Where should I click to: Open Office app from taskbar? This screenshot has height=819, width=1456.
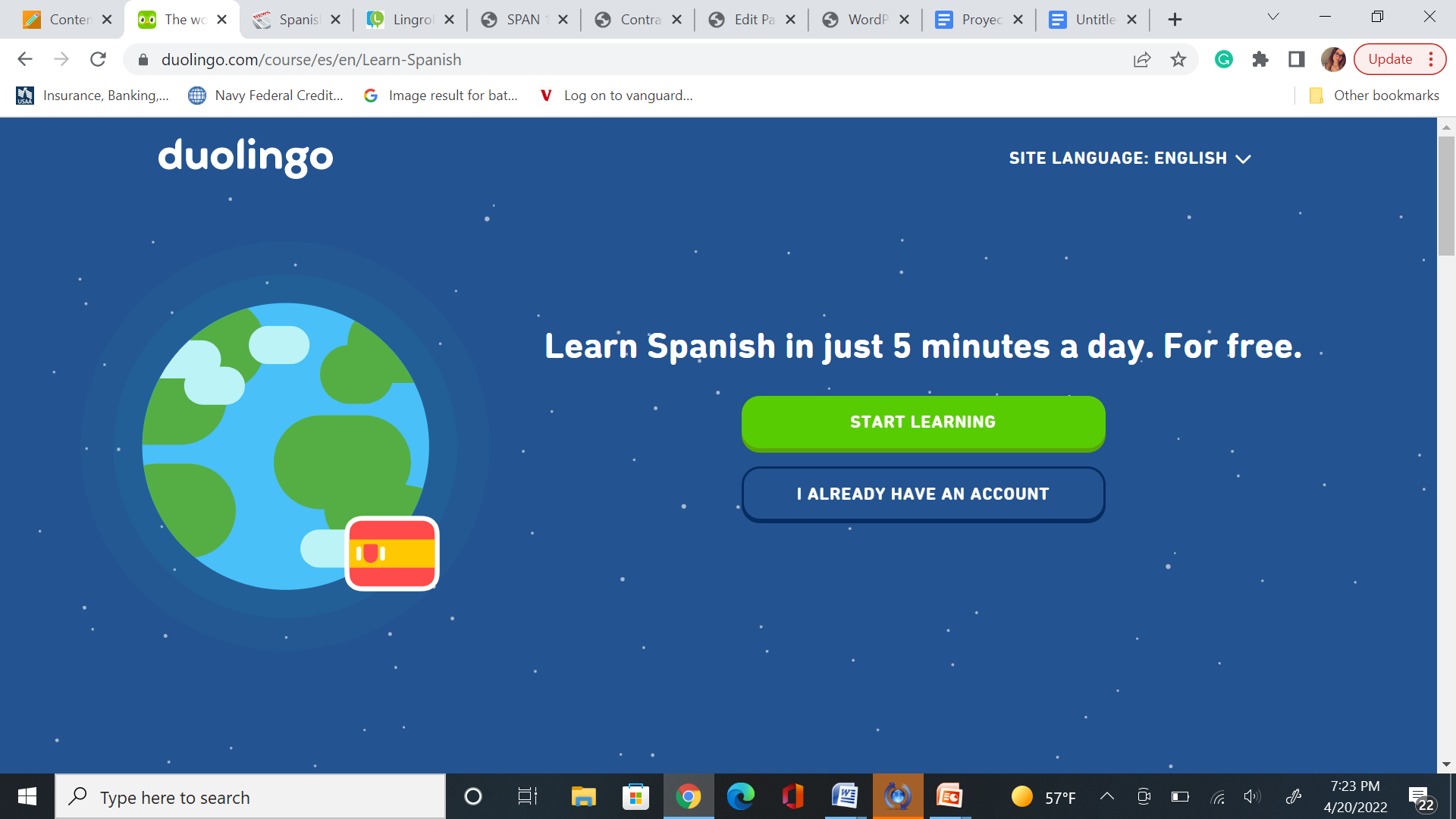pos(792,796)
